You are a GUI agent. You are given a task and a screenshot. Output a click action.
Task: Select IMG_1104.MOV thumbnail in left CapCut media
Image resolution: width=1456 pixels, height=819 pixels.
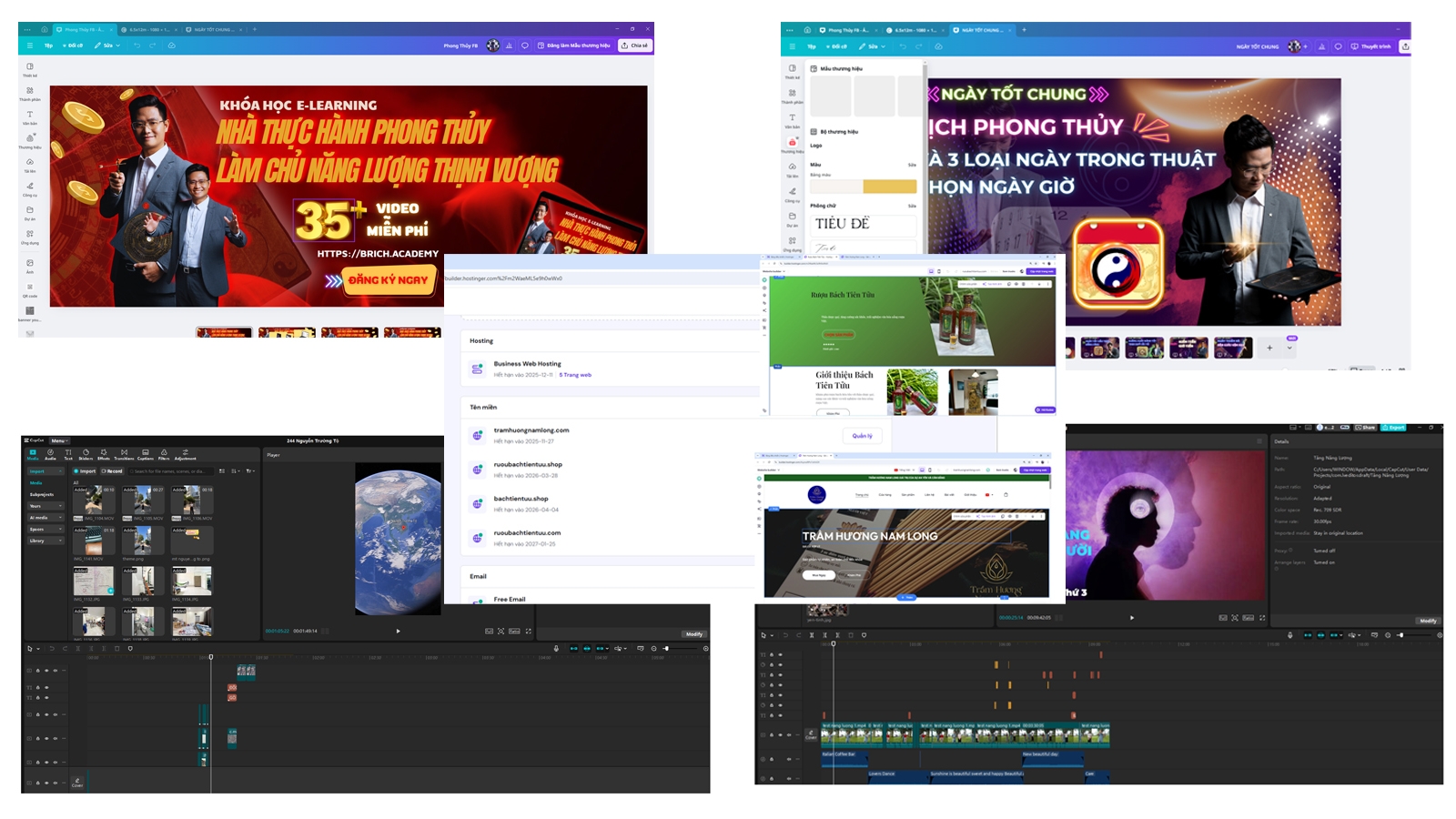[x=94, y=500]
